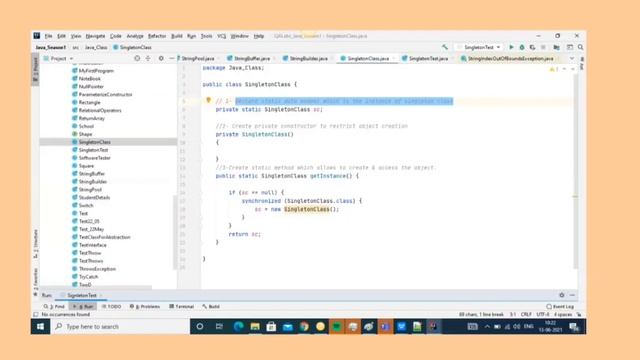Open the SingletonTest run configuration dropdown
This screenshot has height=360, width=640.
[479, 47]
